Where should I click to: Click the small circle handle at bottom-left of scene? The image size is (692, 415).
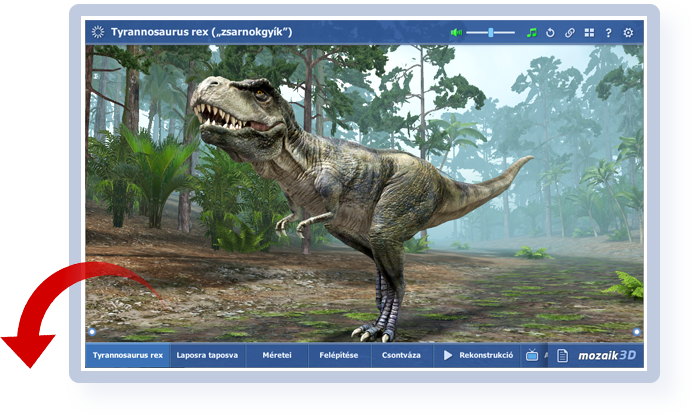point(91,332)
